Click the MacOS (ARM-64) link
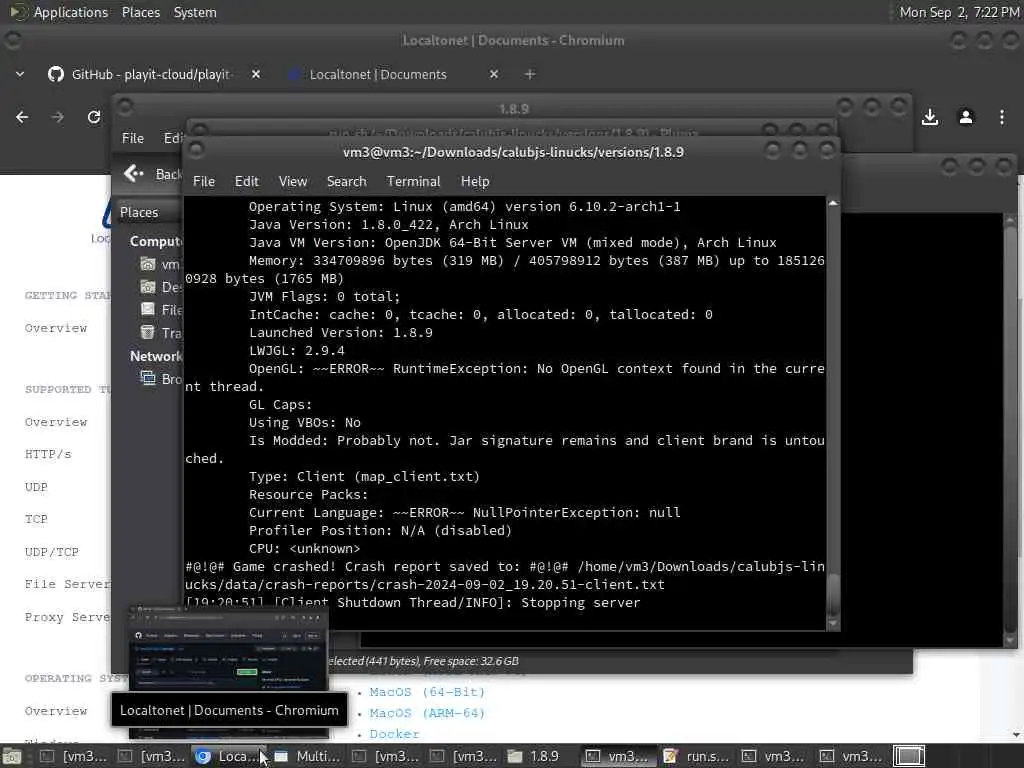 [427, 713]
